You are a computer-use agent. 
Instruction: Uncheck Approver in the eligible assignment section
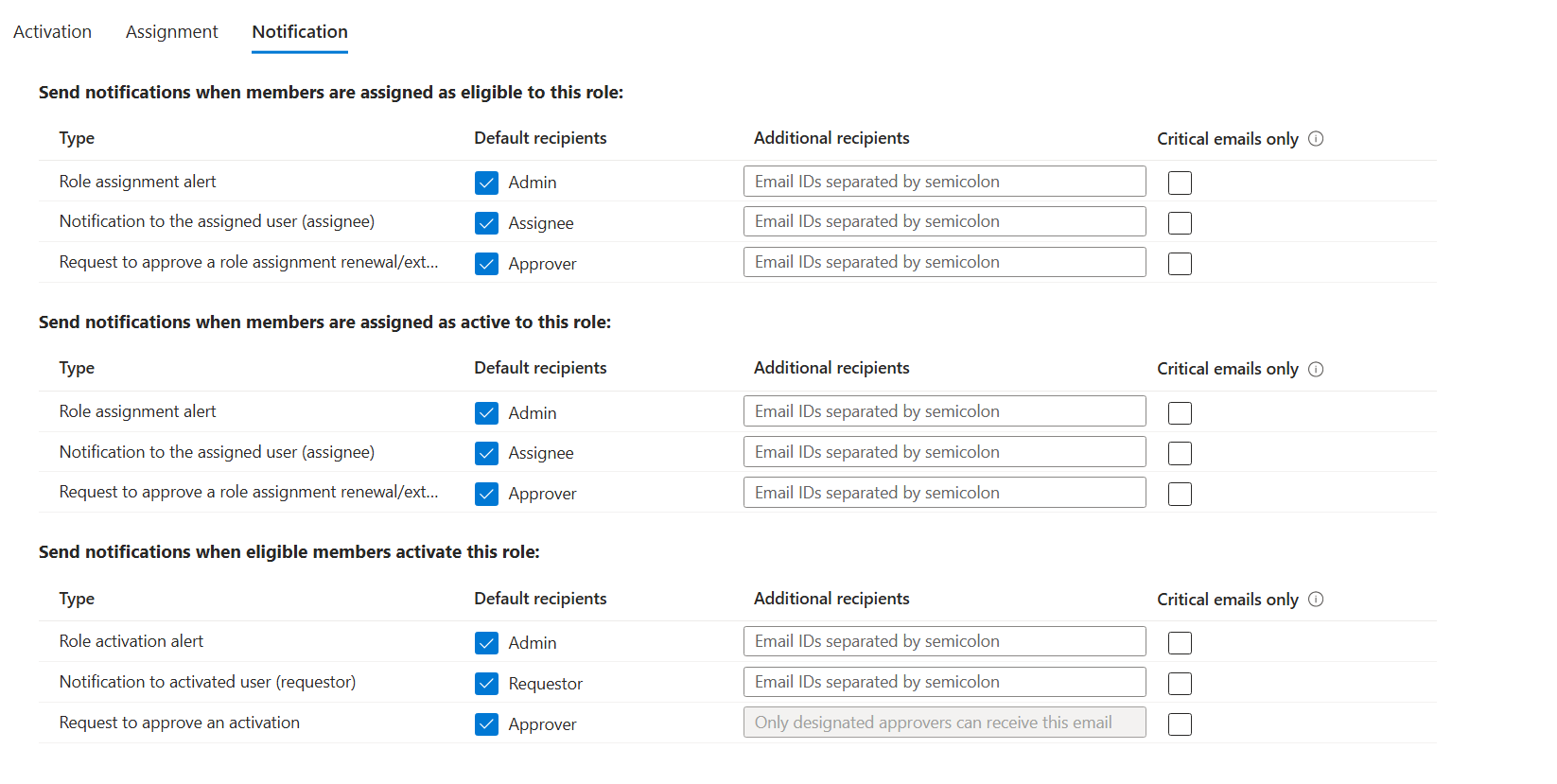tap(486, 264)
